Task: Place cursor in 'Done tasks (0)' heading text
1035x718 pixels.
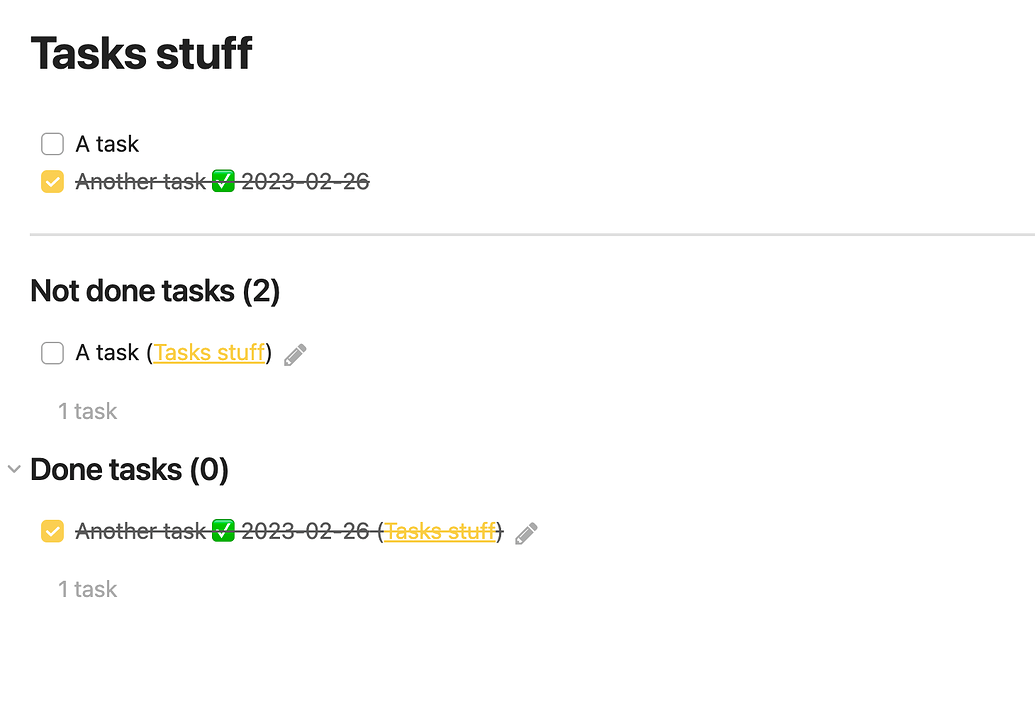Action: click(129, 470)
